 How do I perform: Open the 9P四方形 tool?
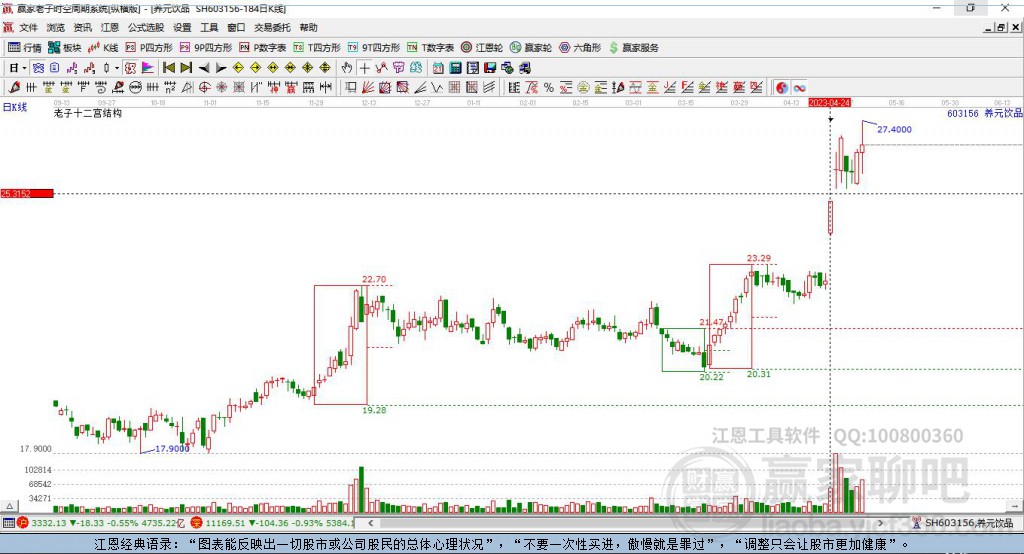coord(206,48)
